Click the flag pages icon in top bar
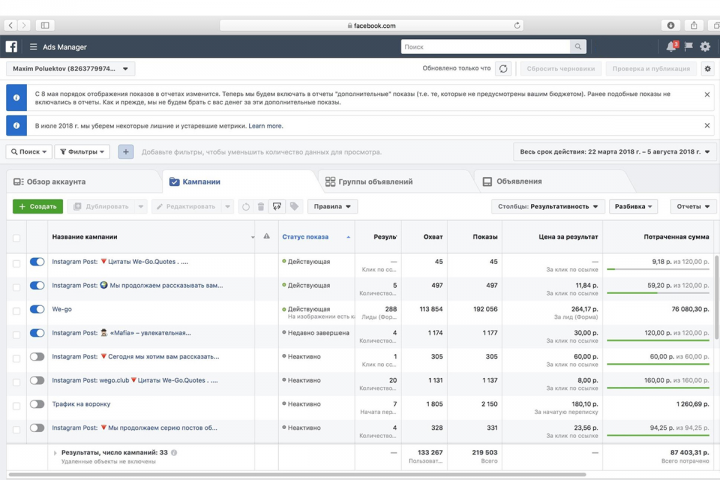 click(688, 46)
